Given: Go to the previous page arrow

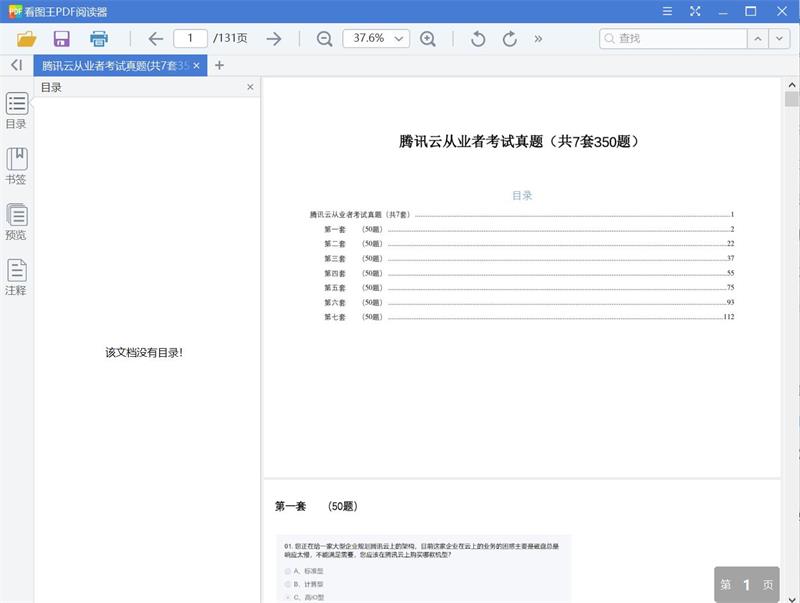Looking at the screenshot, I should pyautogui.click(x=156, y=39).
